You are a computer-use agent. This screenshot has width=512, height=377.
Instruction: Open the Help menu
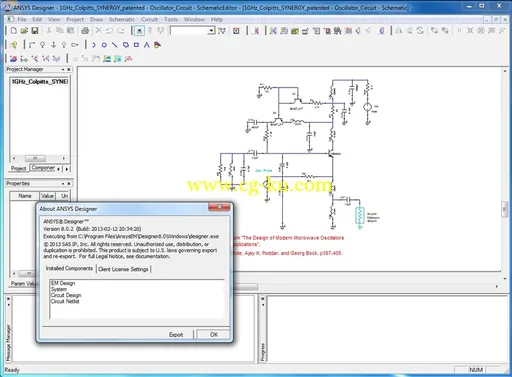217,19
